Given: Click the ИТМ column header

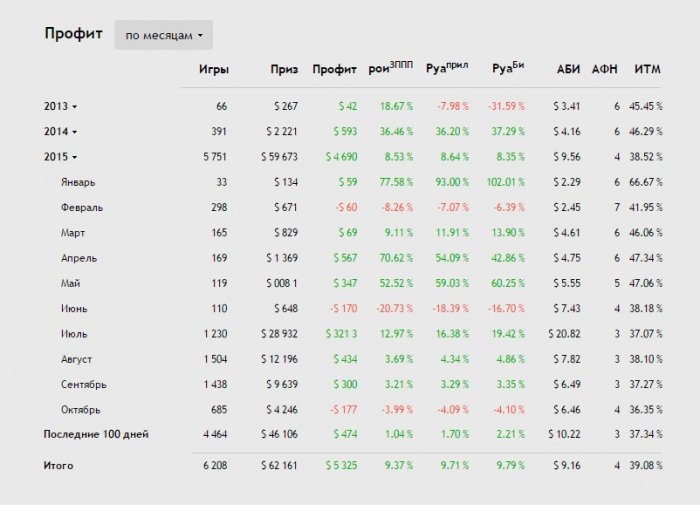Looking at the screenshot, I should (x=648, y=70).
